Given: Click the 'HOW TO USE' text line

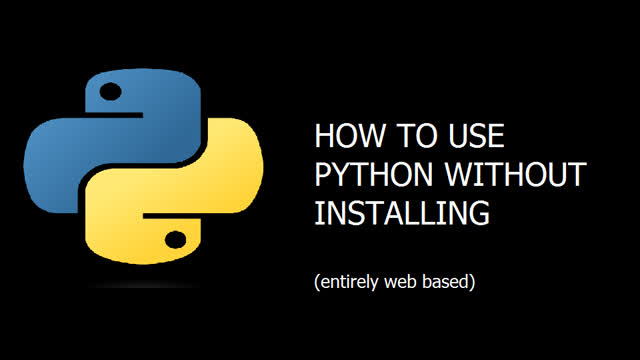Looking at the screenshot, I should pyautogui.click(x=409, y=136).
